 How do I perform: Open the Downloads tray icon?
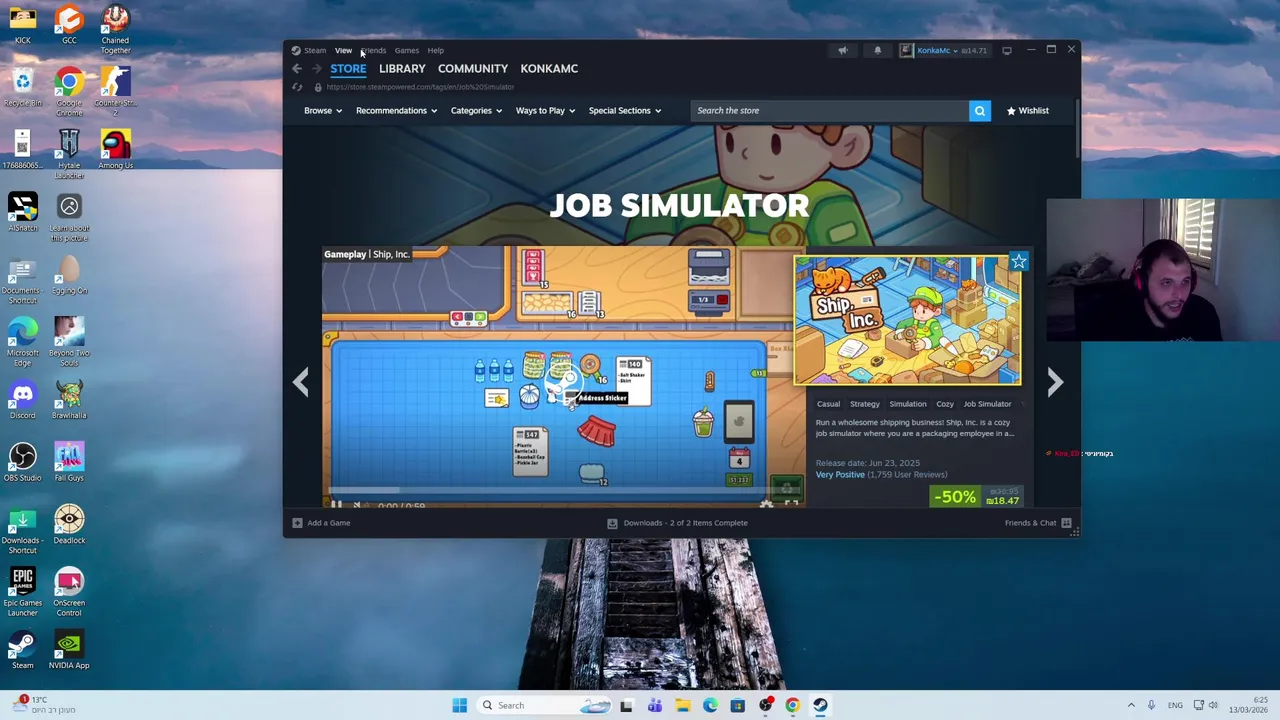pos(612,523)
